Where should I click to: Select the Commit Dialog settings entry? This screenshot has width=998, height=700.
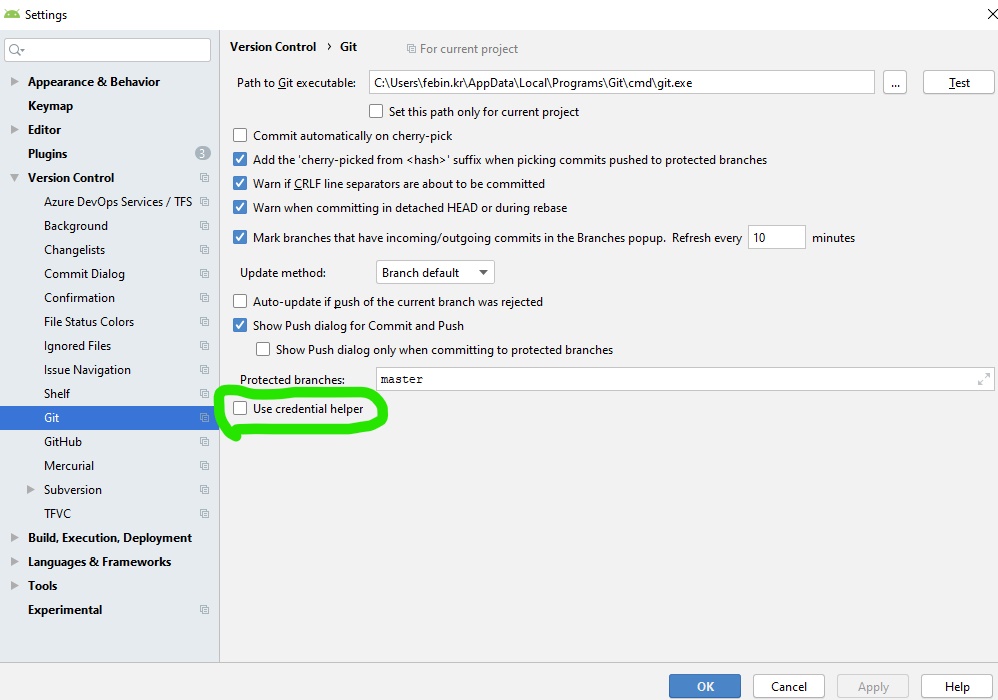pyautogui.click(x=84, y=274)
